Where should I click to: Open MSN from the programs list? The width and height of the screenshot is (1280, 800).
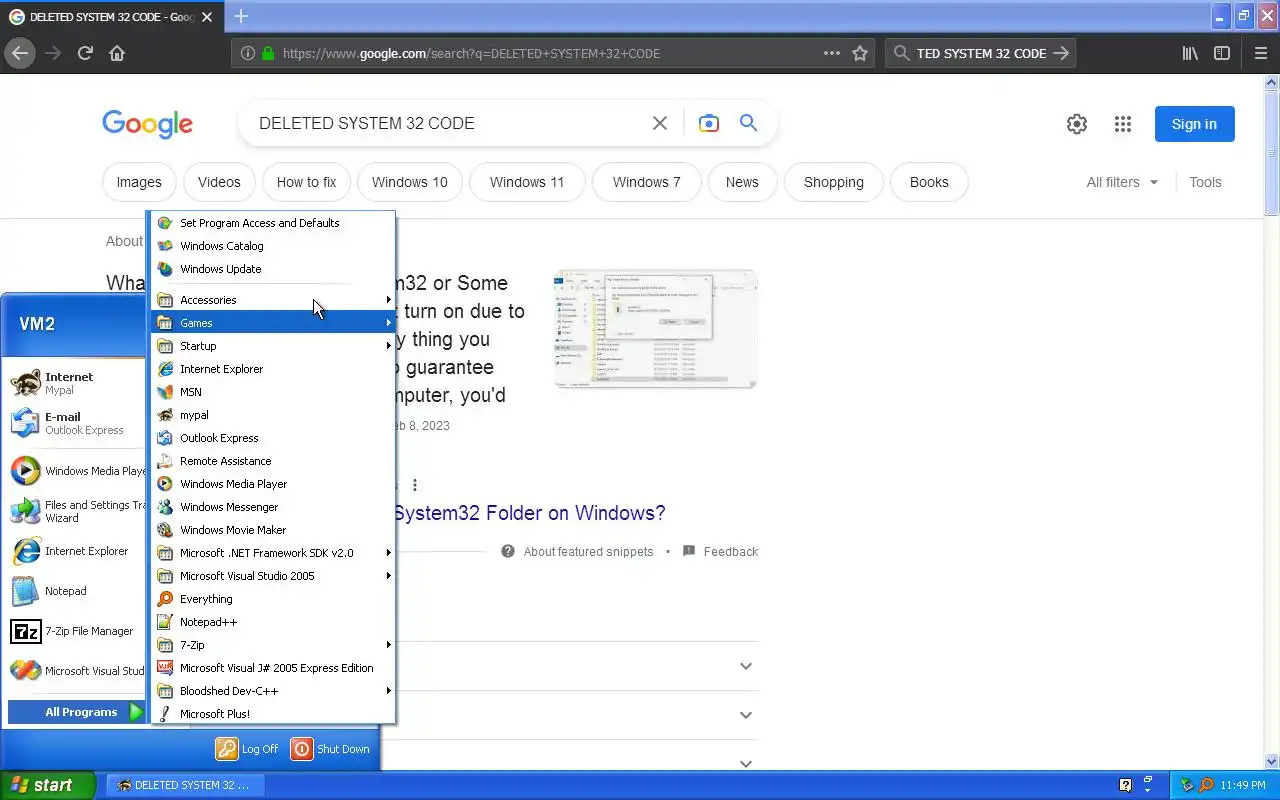tap(273, 392)
